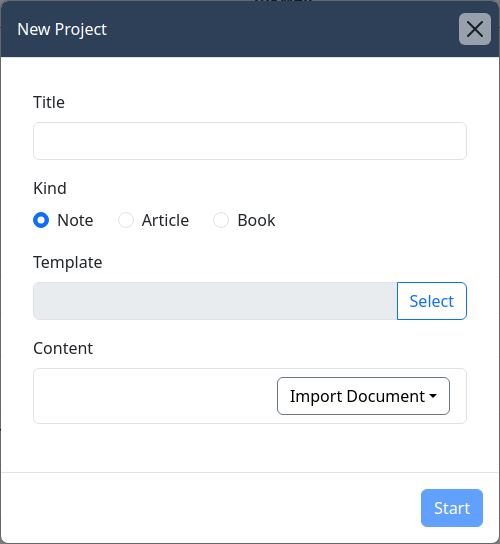Choose the Article radio button
Image resolution: width=500 pixels, height=544 pixels.
tap(126, 220)
